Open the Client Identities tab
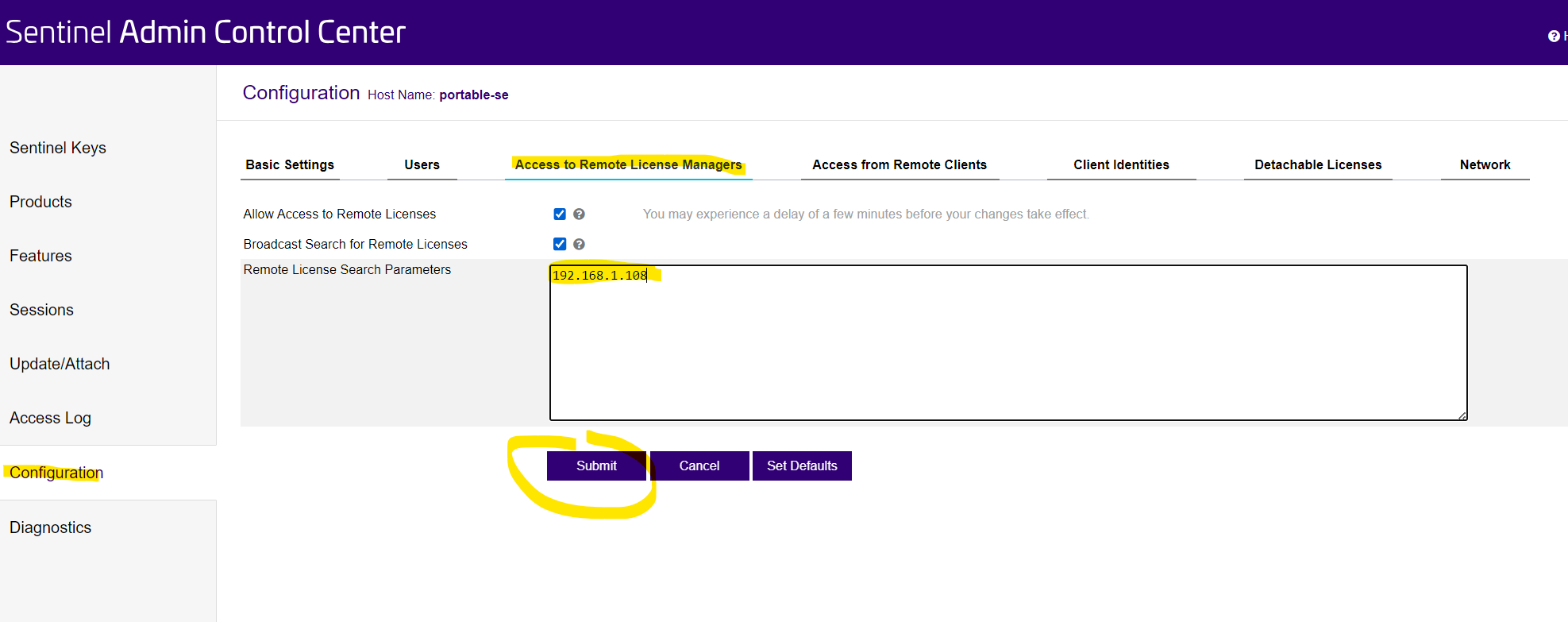 pos(1121,164)
